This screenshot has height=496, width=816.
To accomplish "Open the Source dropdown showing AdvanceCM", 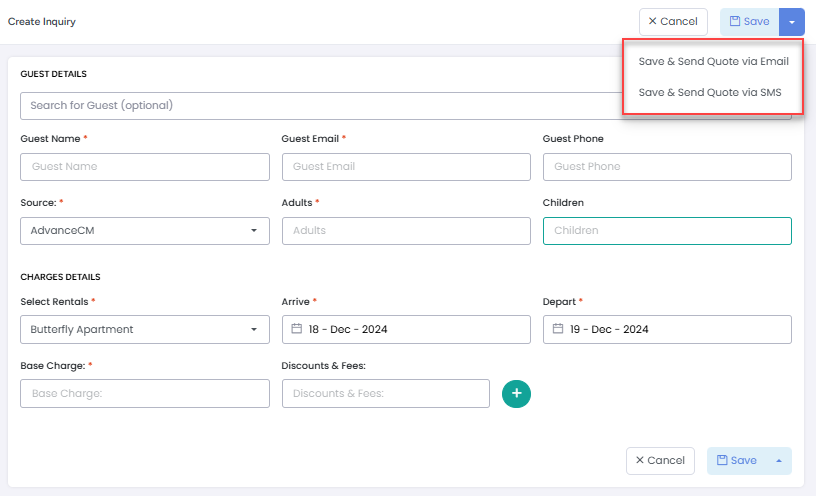I will click(x=145, y=231).
